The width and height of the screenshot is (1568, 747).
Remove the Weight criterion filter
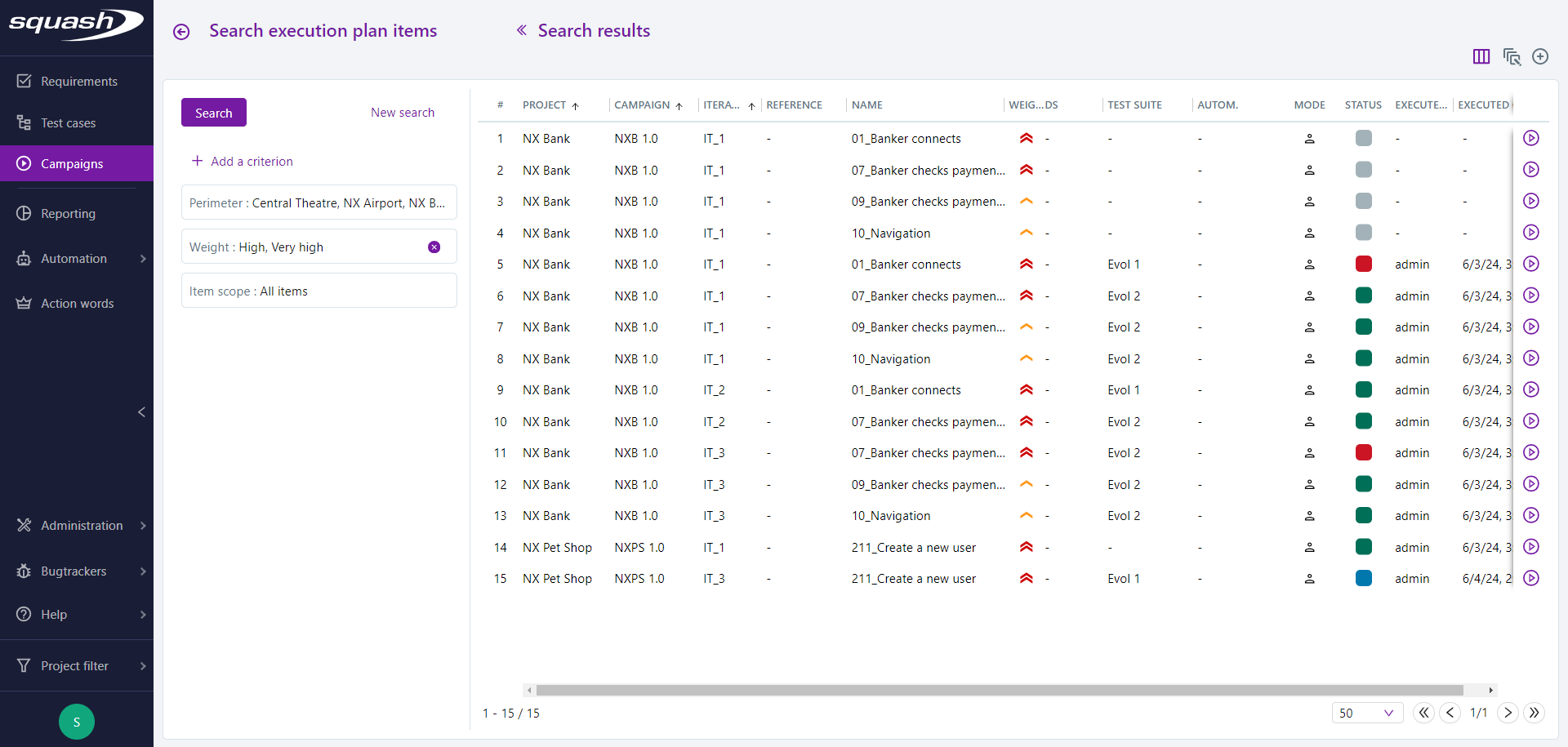(x=434, y=247)
